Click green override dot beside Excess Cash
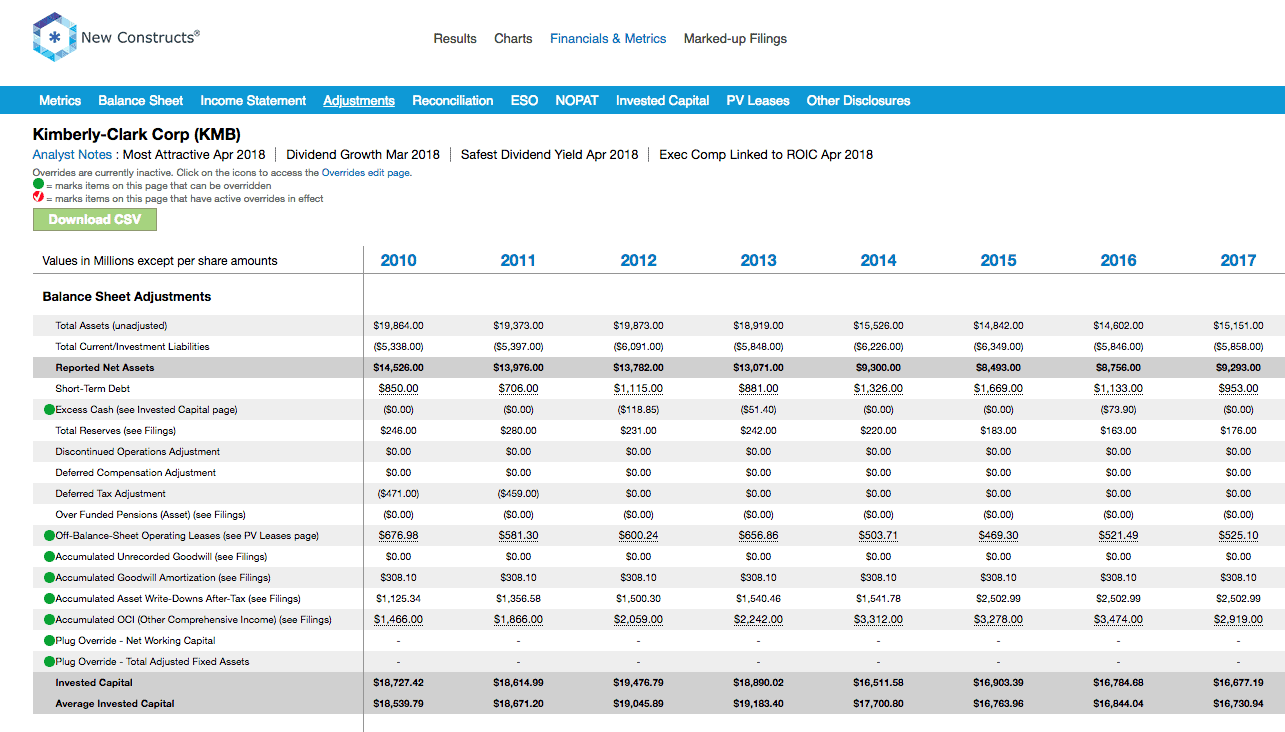This screenshot has height=732, width=1285. point(49,410)
